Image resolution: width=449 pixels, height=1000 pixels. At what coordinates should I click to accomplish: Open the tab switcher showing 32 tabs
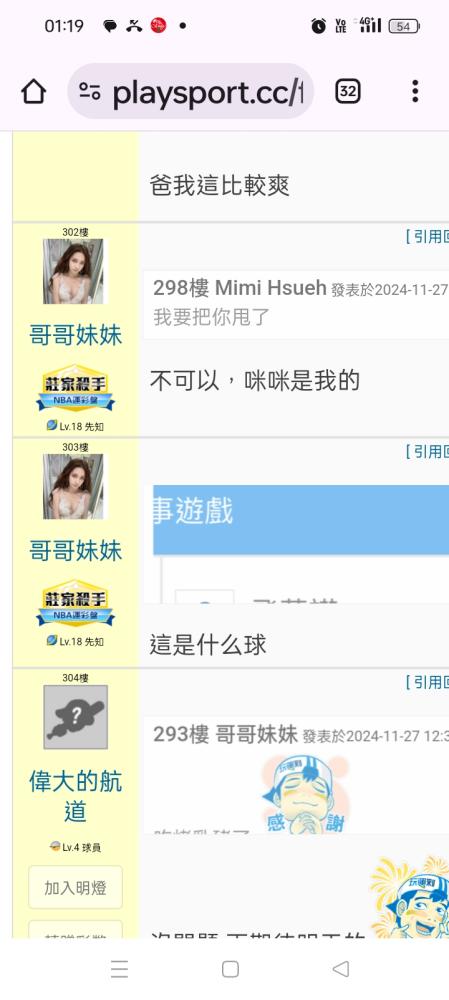348,92
